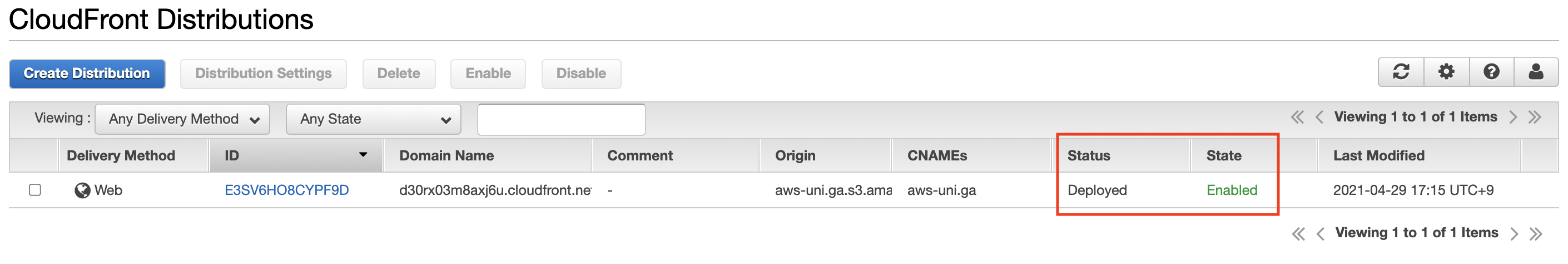Screen dimensions: 1568x264
Task: Expand the Any State dropdown
Action: 373,119
